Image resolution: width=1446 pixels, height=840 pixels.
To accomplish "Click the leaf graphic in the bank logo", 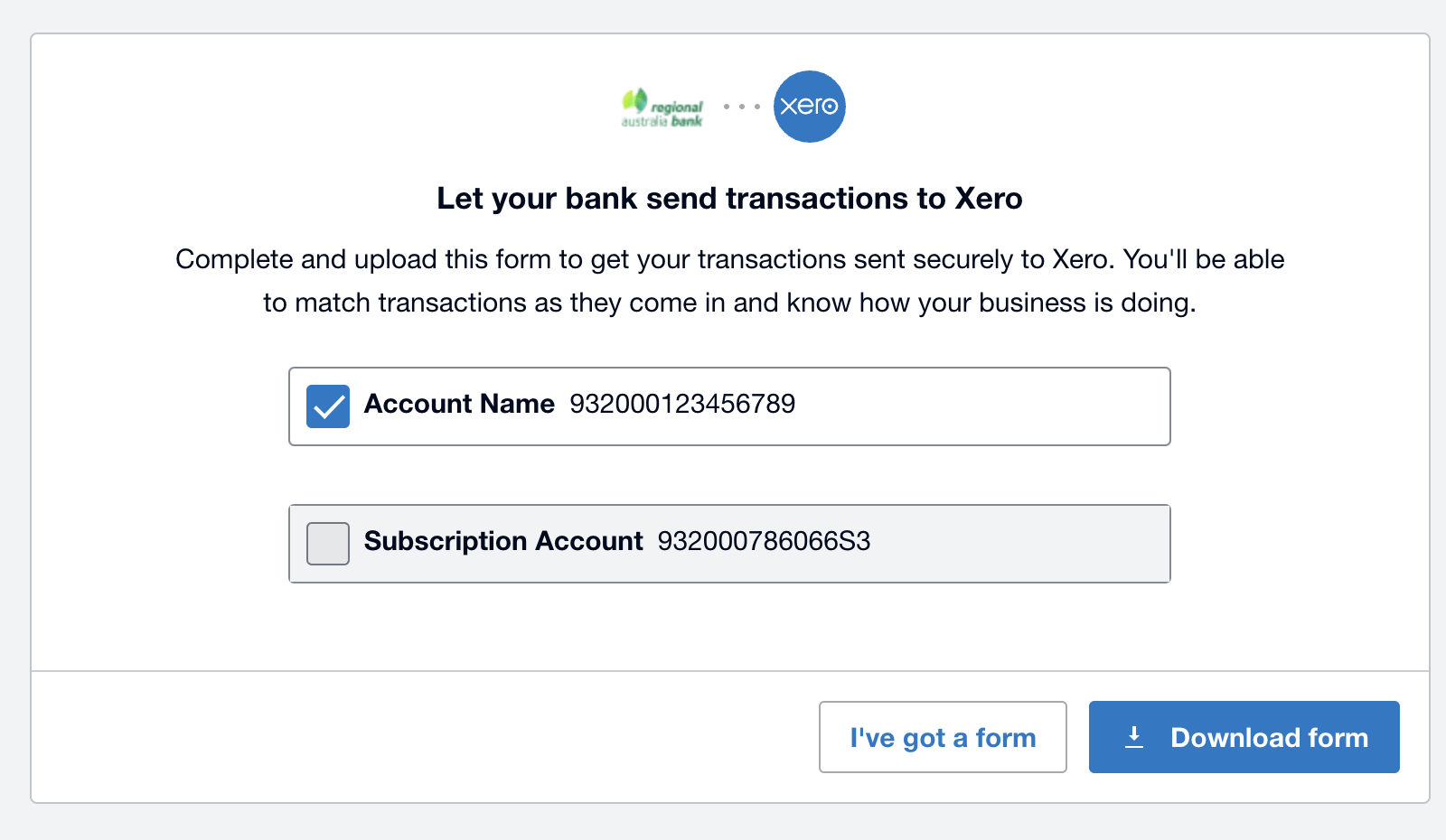I will (x=634, y=99).
